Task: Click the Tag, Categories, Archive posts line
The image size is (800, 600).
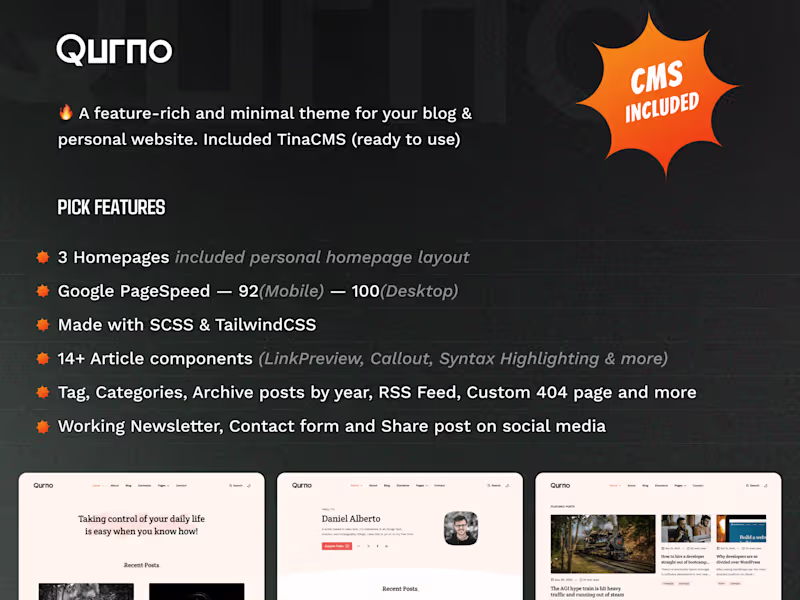Action: pos(377,392)
